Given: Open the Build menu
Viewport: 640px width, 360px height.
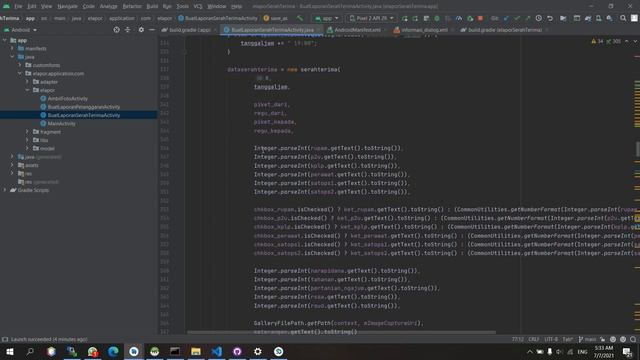Looking at the screenshot, I should (152, 7).
